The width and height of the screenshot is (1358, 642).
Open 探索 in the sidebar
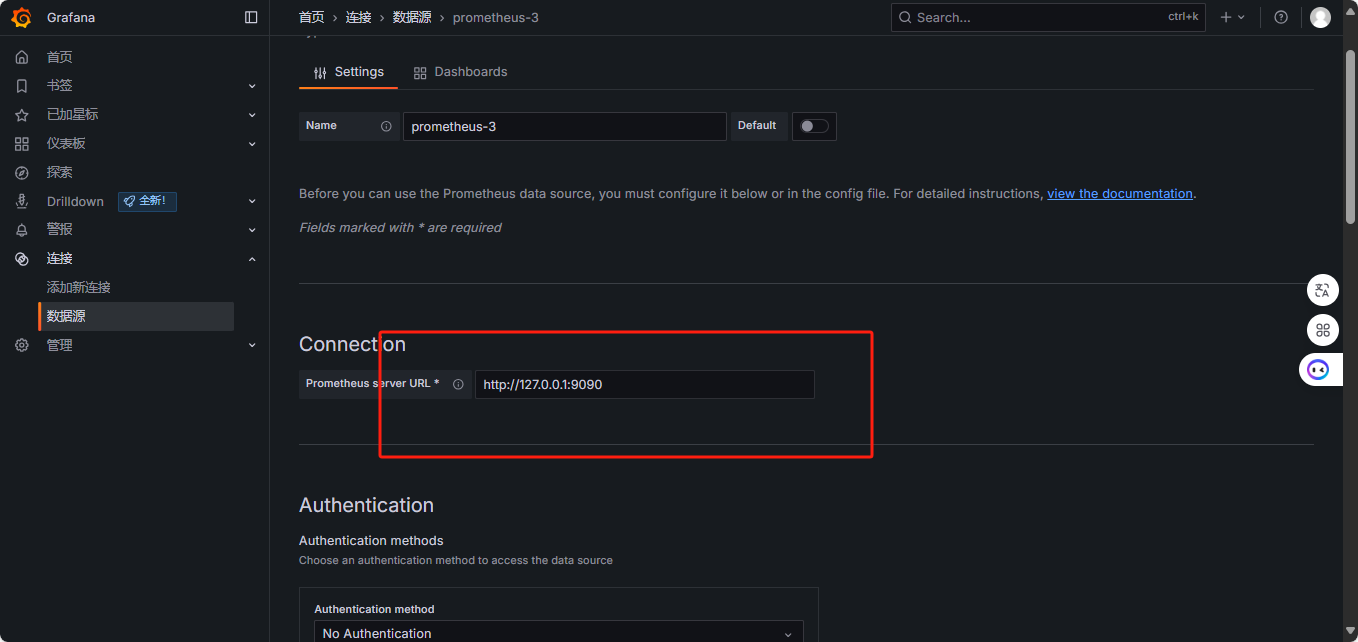[59, 172]
